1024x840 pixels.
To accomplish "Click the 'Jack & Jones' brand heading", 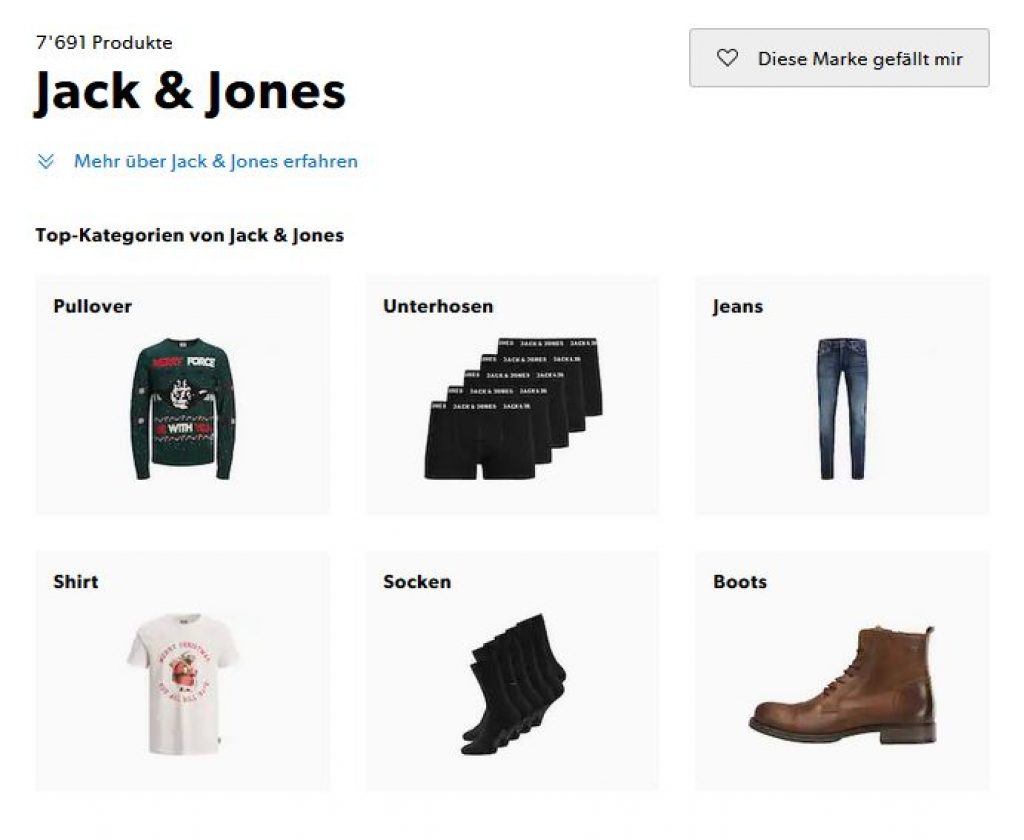I will [190, 92].
